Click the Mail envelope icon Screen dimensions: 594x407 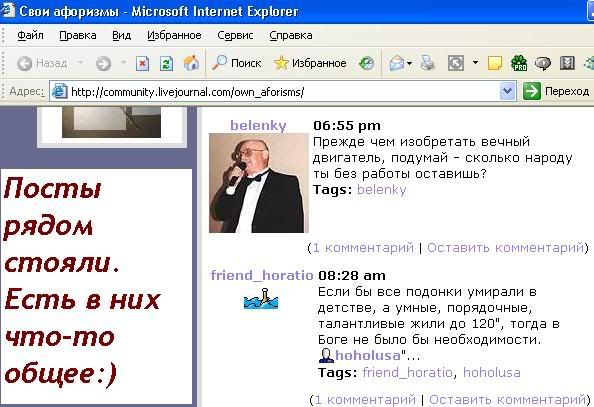pyautogui.click(x=397, y=63)
